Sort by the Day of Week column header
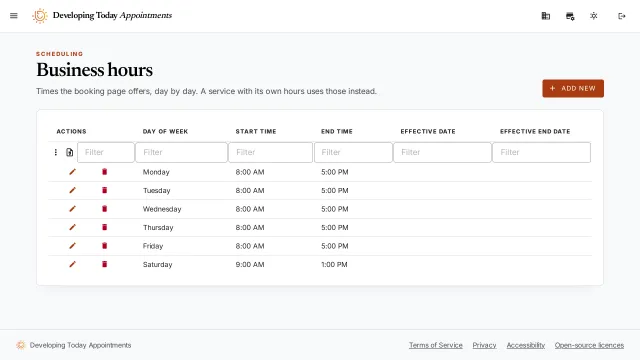 pos(165,131)
